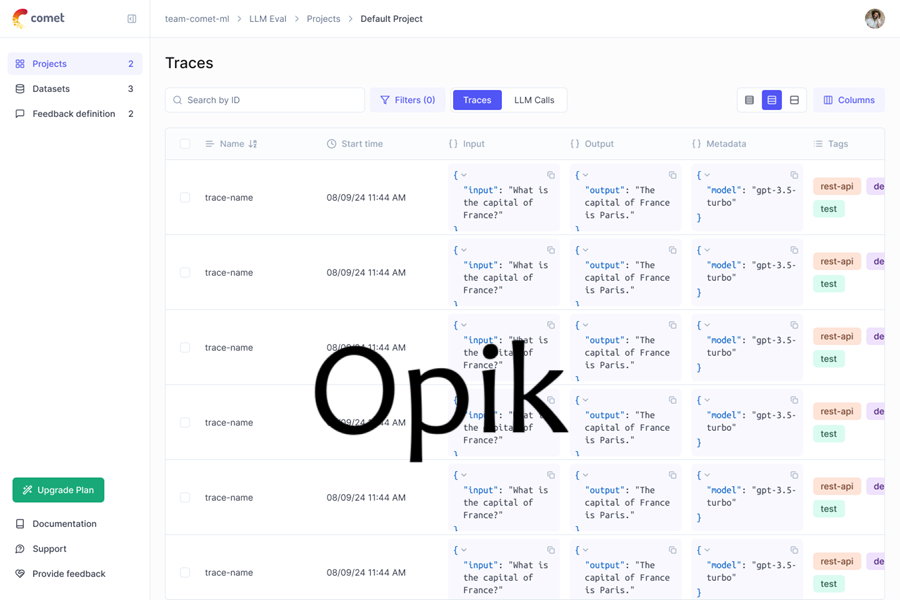Check the second trace-name row checkbox
The image size is (900, 600).
pyautogui.click(x=185, y=273)
